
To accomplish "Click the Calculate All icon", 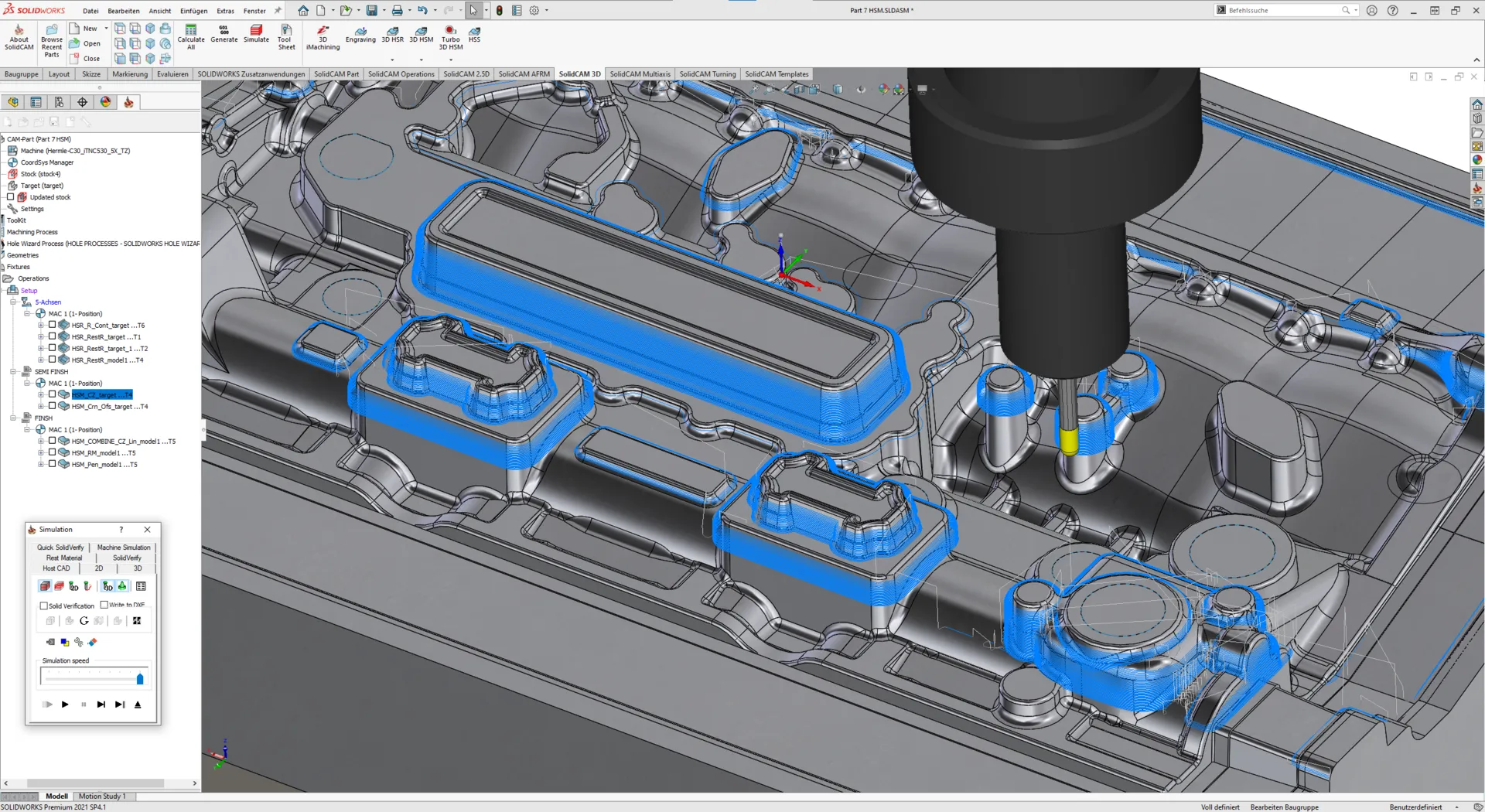I will tap(190, 36).
